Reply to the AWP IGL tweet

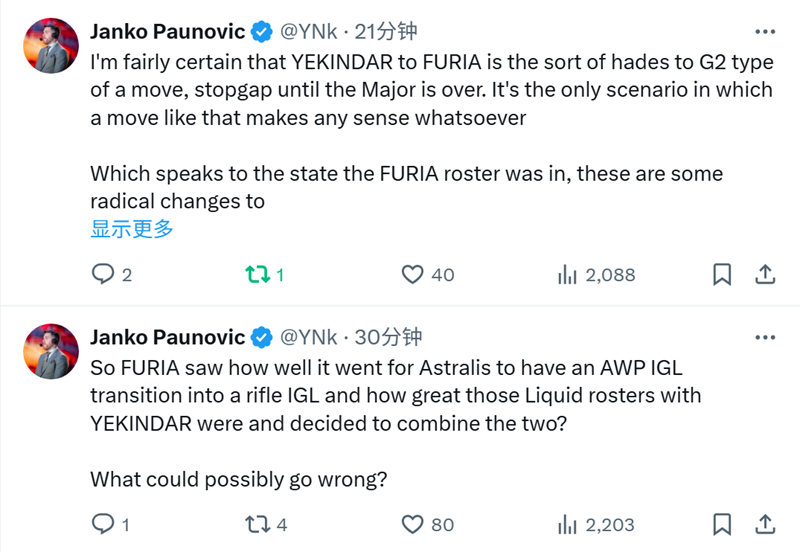[103, 524]
